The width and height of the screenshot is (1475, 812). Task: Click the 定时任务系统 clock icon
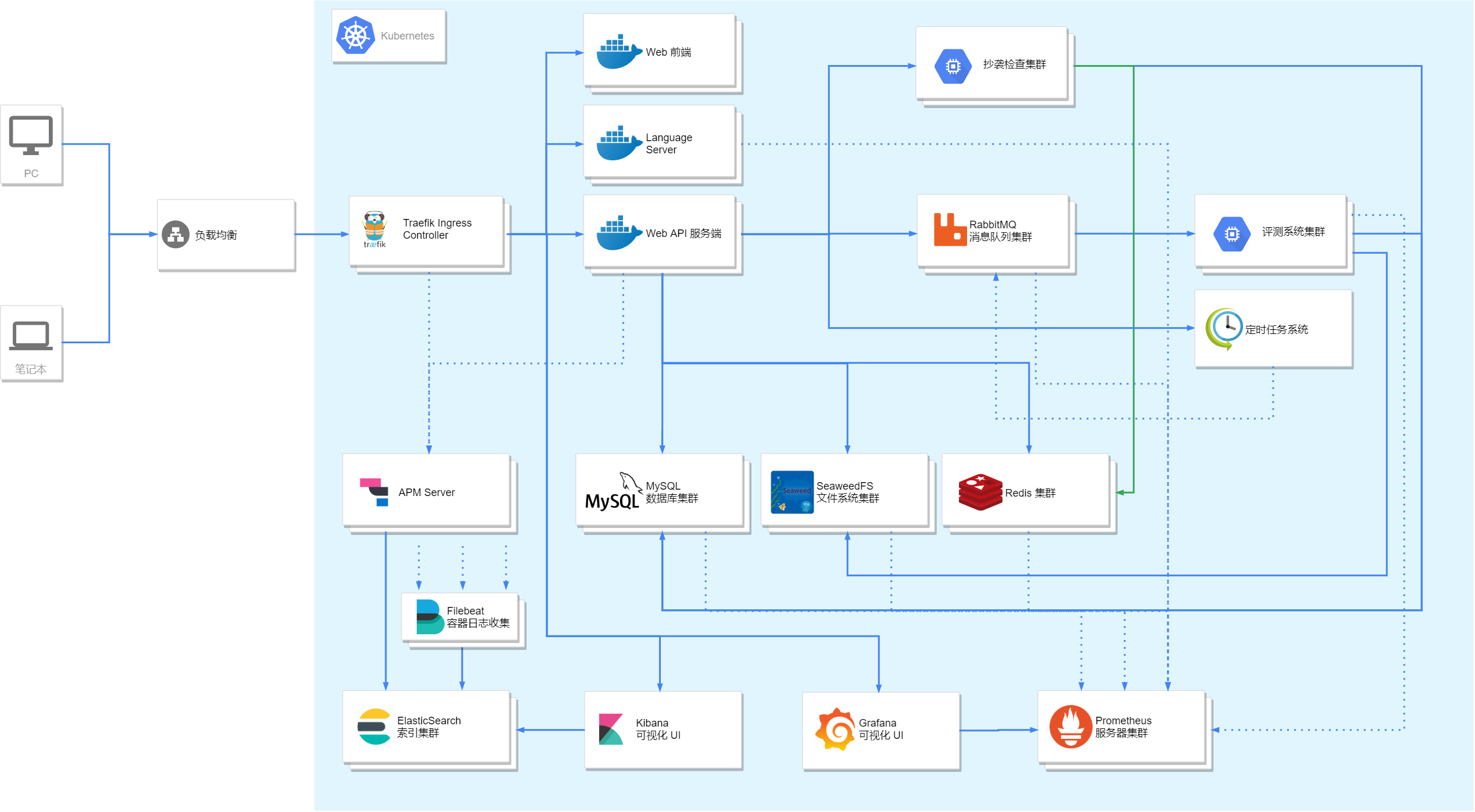click(1225, 329)
